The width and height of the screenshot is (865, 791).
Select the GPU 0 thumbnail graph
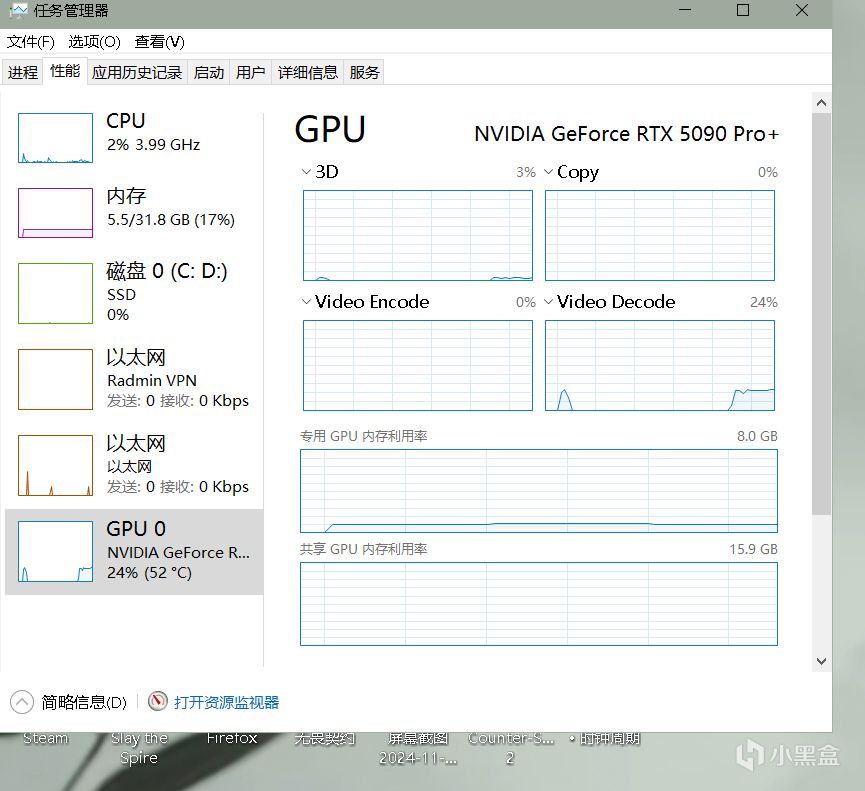[x=55, y=552]
